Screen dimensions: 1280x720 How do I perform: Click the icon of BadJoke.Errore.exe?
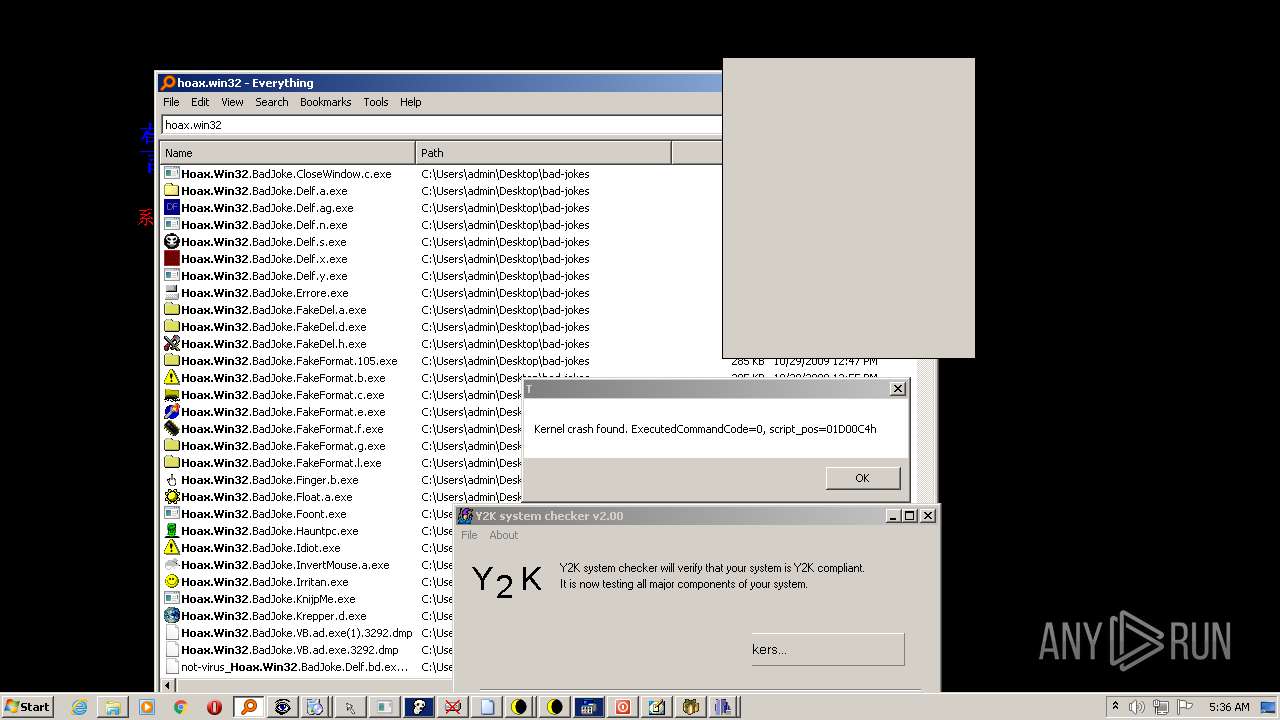click(x=171, y=293)
